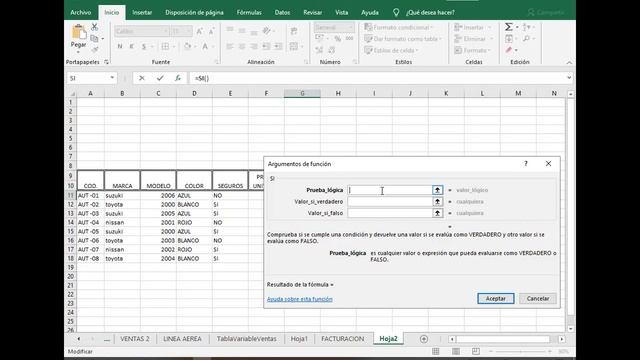Switch to the Fórmulas ribbon tab

[249, 12]
